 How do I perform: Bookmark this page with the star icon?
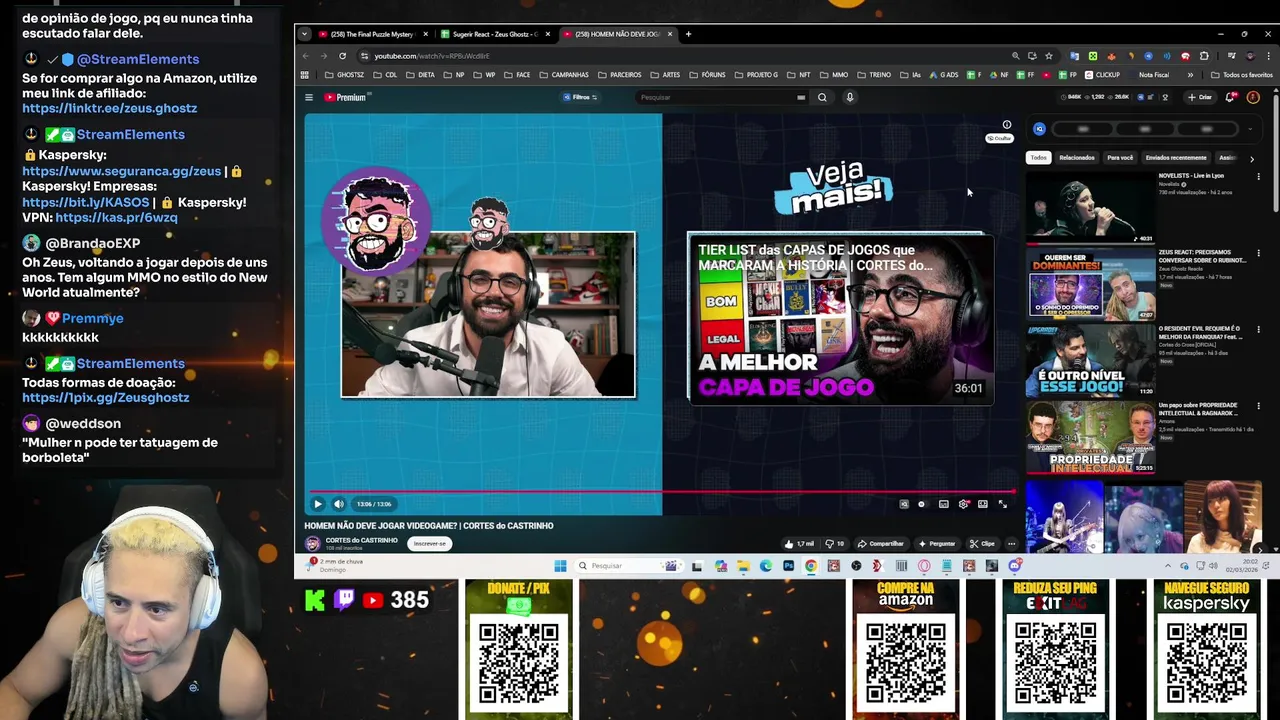point(1048,56)
